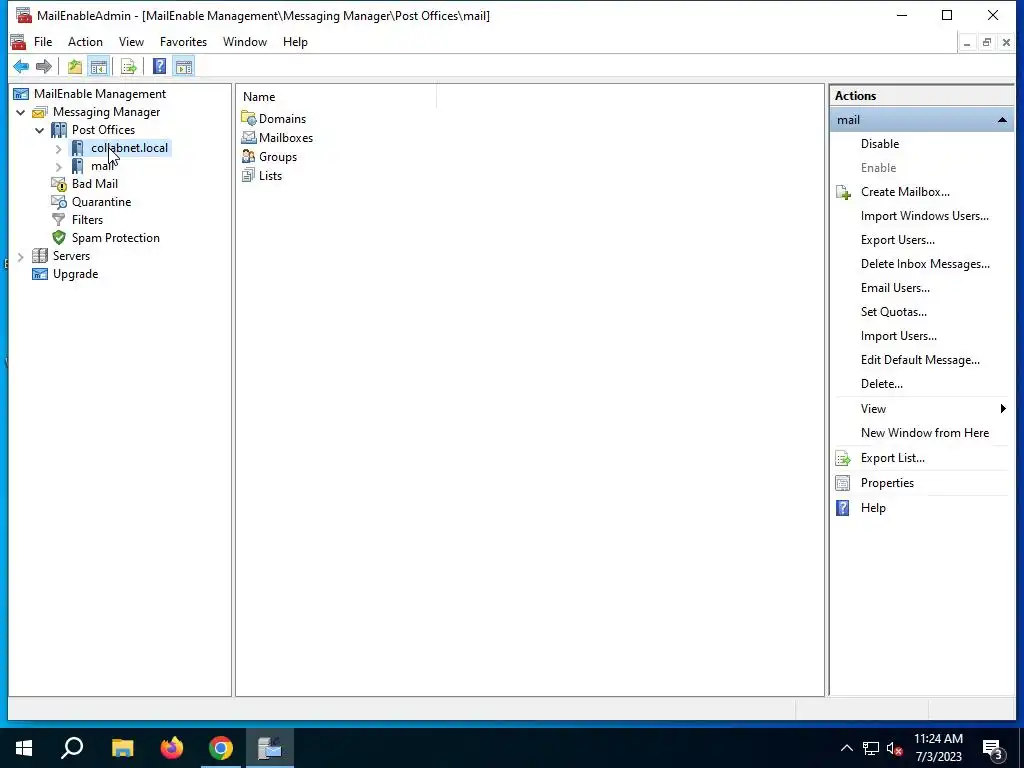Click the Quarantine envelope icon
Viewport: 1024px width, 768px height.
point(59,202)
